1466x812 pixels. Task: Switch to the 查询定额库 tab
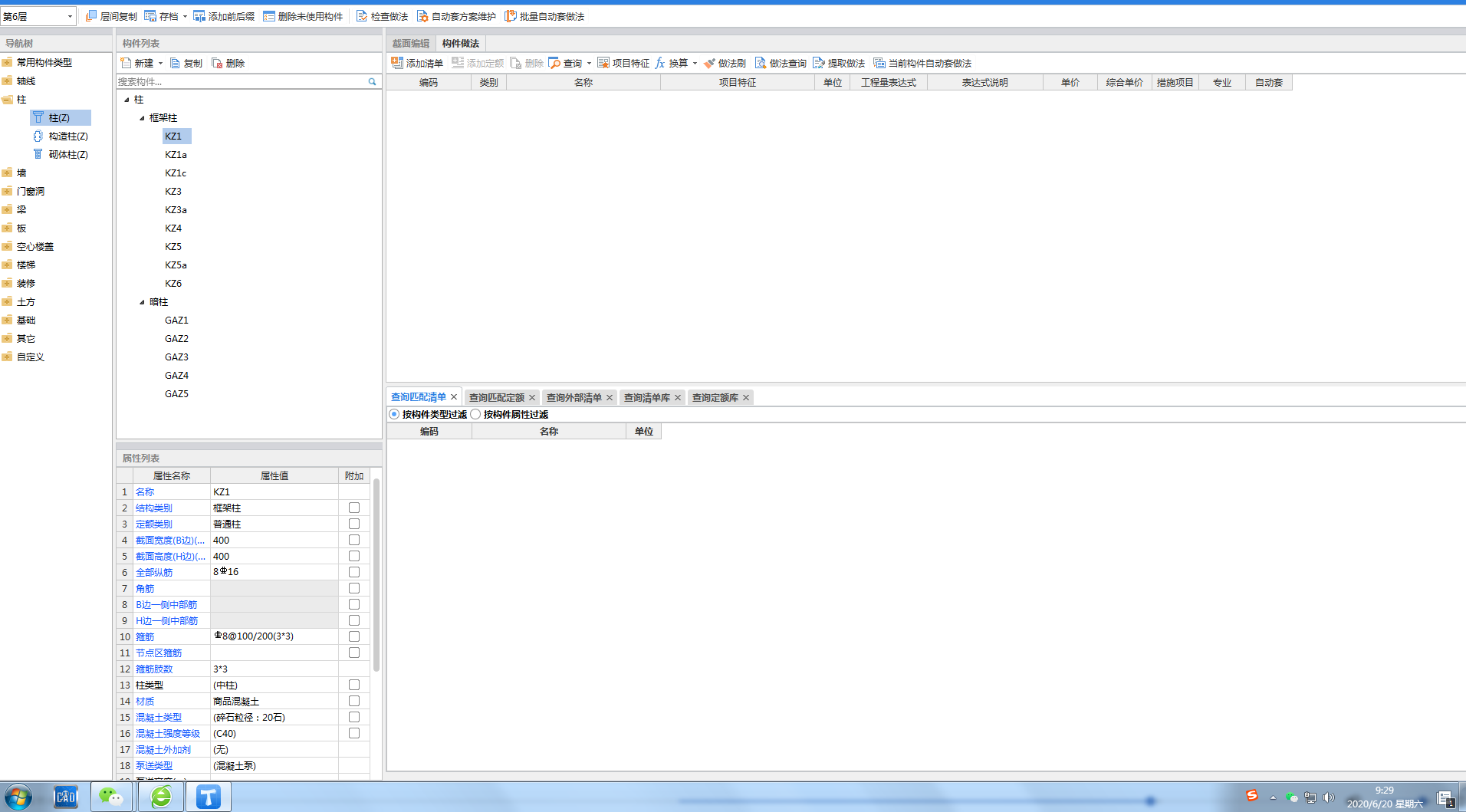click(x=715, y=397)
